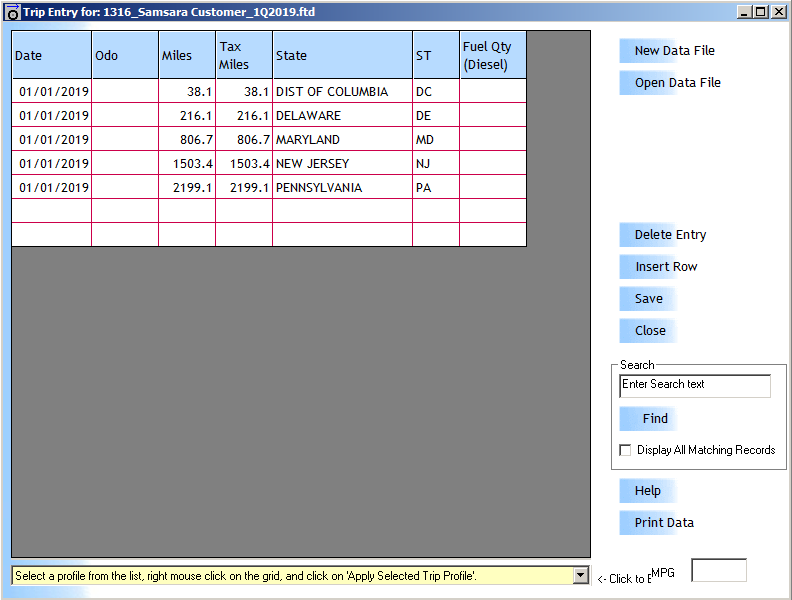Click Miles cell 2199.1 in Pennsylvania row

coord(187,187)
